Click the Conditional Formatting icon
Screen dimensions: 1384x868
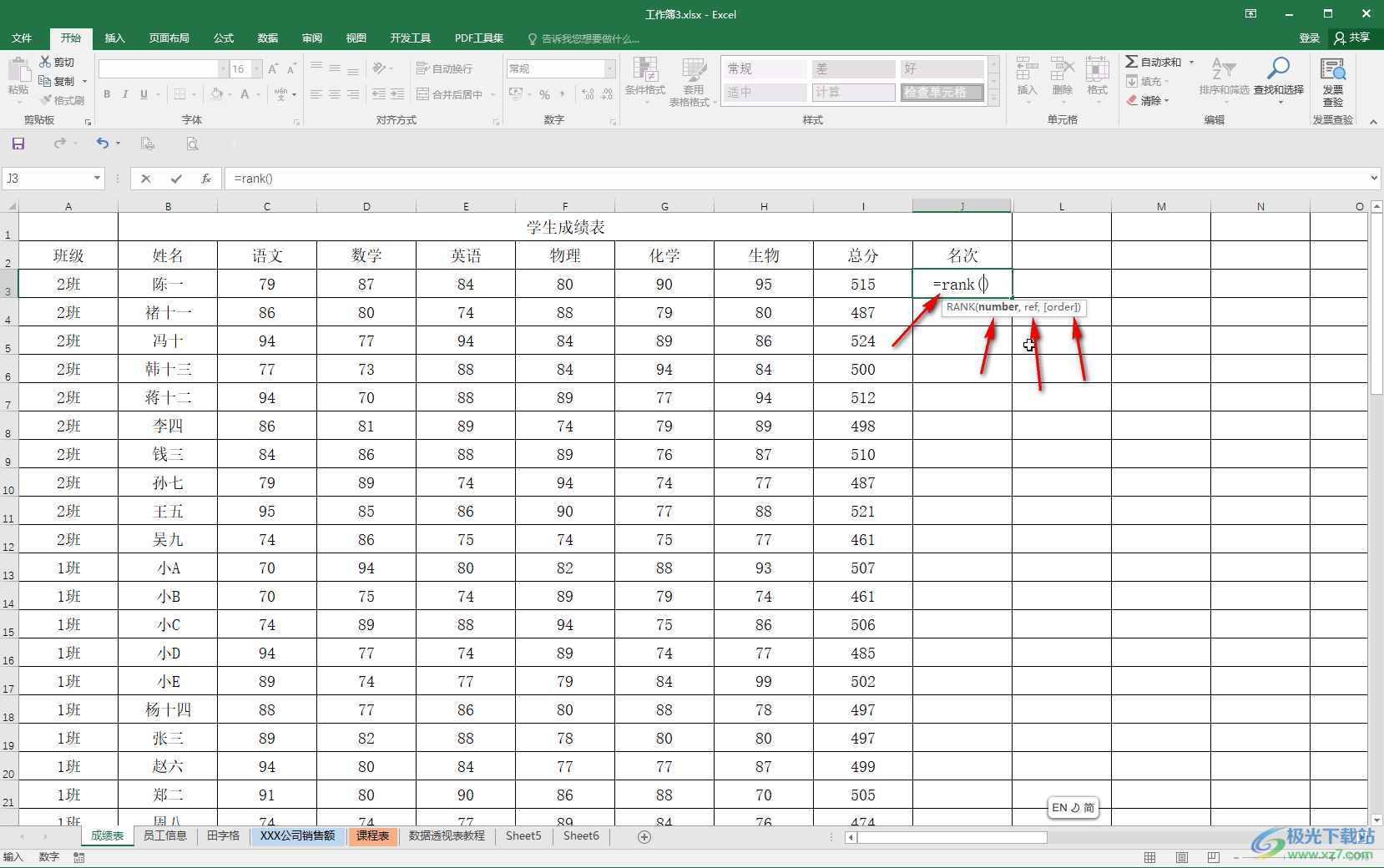point(645,68)
